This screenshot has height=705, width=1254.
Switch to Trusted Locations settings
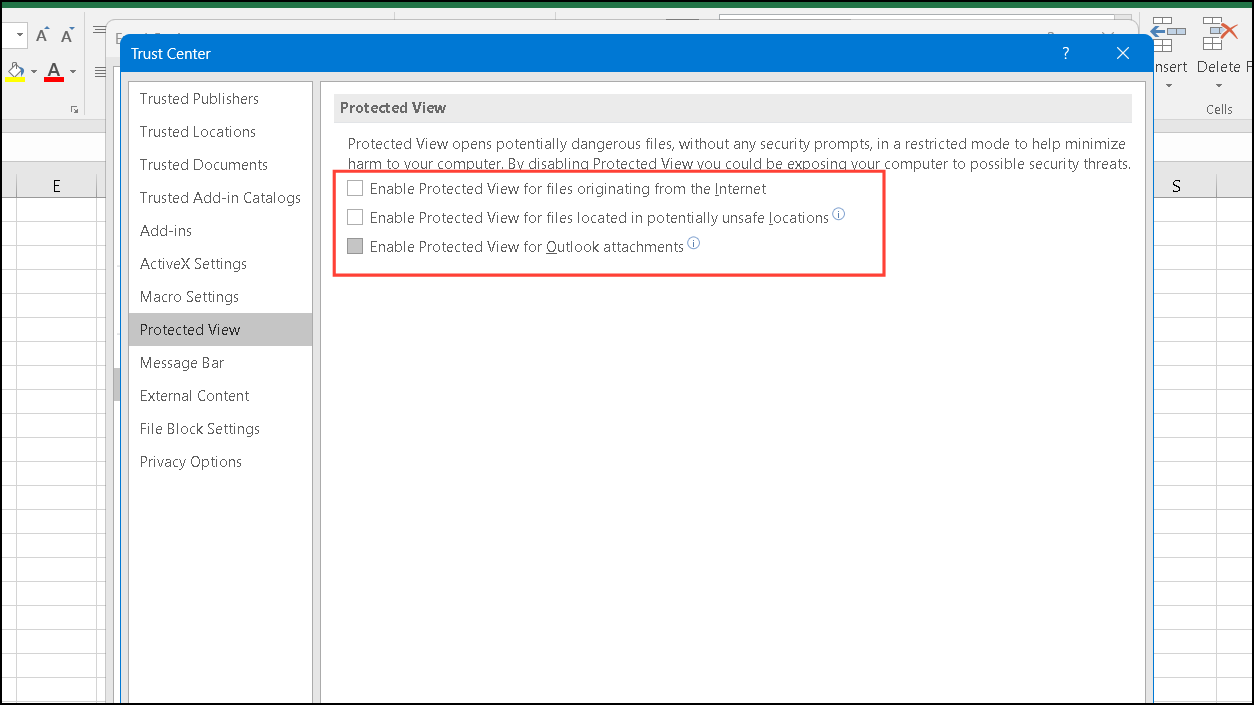[197, 131]
